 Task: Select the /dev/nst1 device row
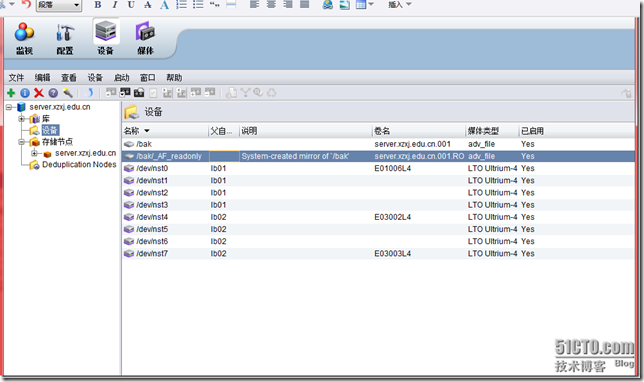point(378,181)
